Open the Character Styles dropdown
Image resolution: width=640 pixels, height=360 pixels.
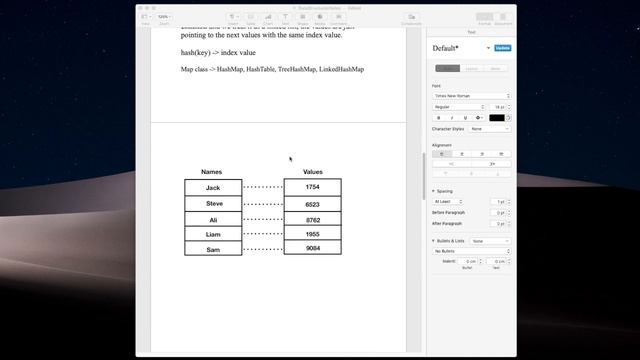pyautogui.click(x=489, y=129)
